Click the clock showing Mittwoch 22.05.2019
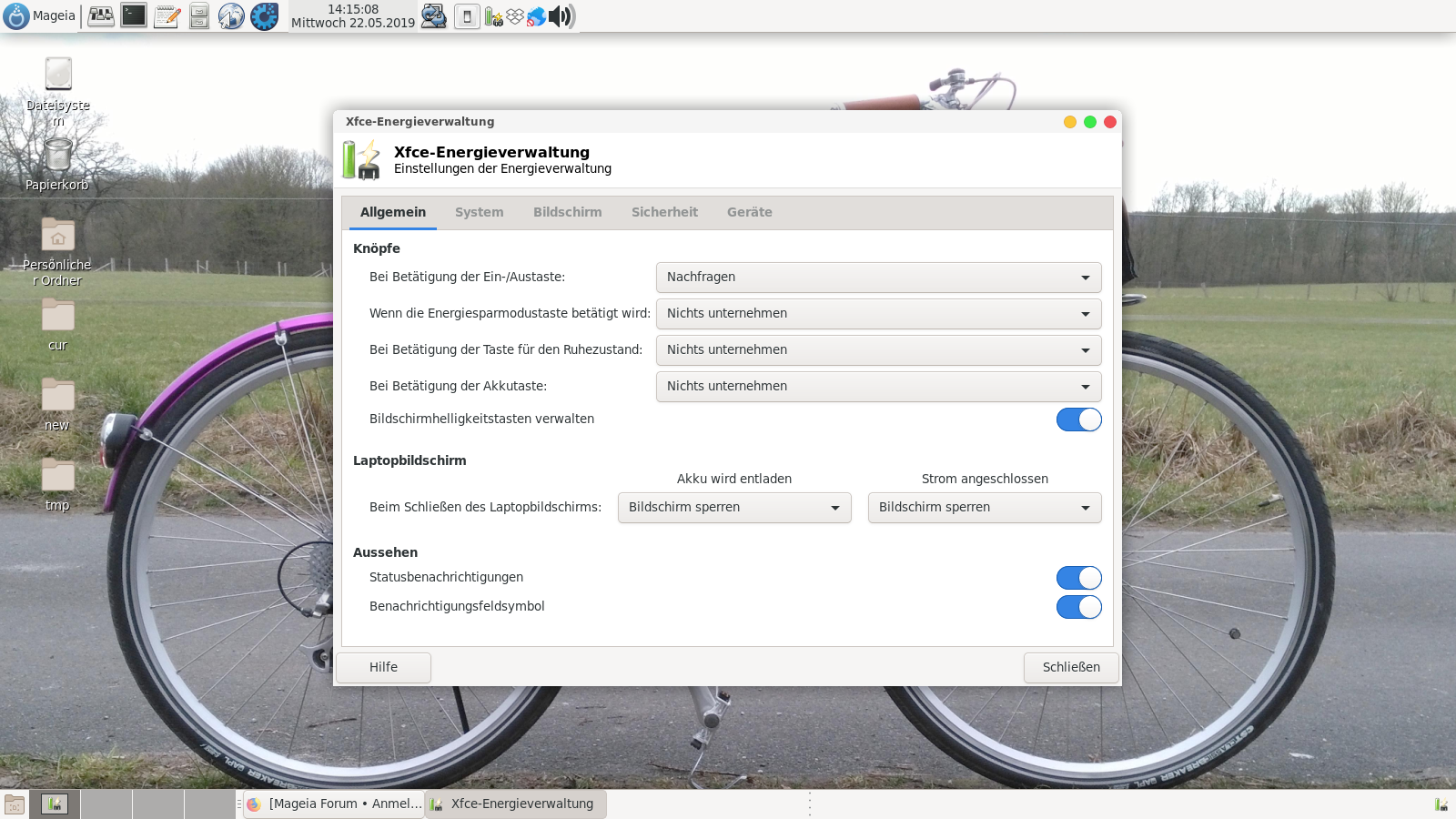 (353, 15)
